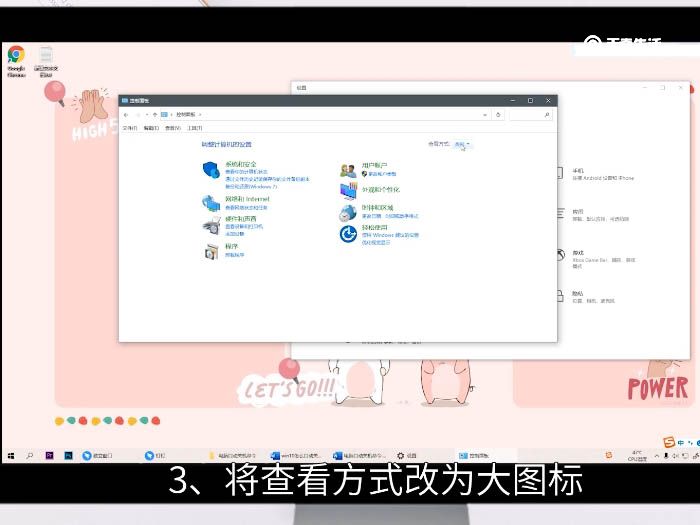This screenshot has width=700, height=525.
Task: Click the Back arrow in Control Panel
Action: point(126,115)
